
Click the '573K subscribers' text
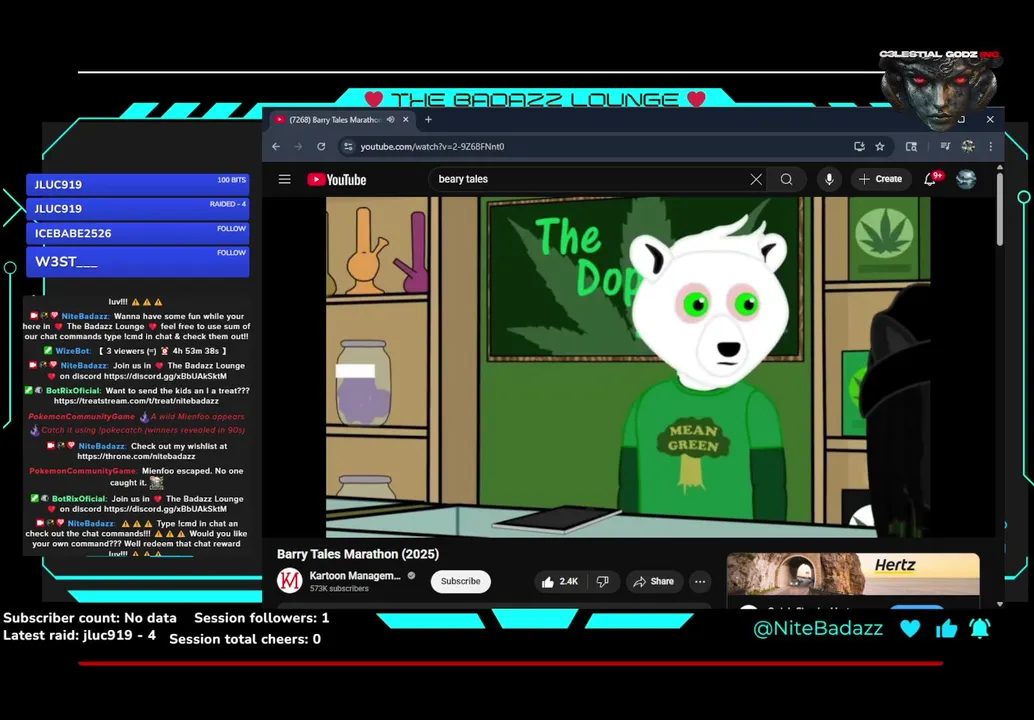[339, 589]
